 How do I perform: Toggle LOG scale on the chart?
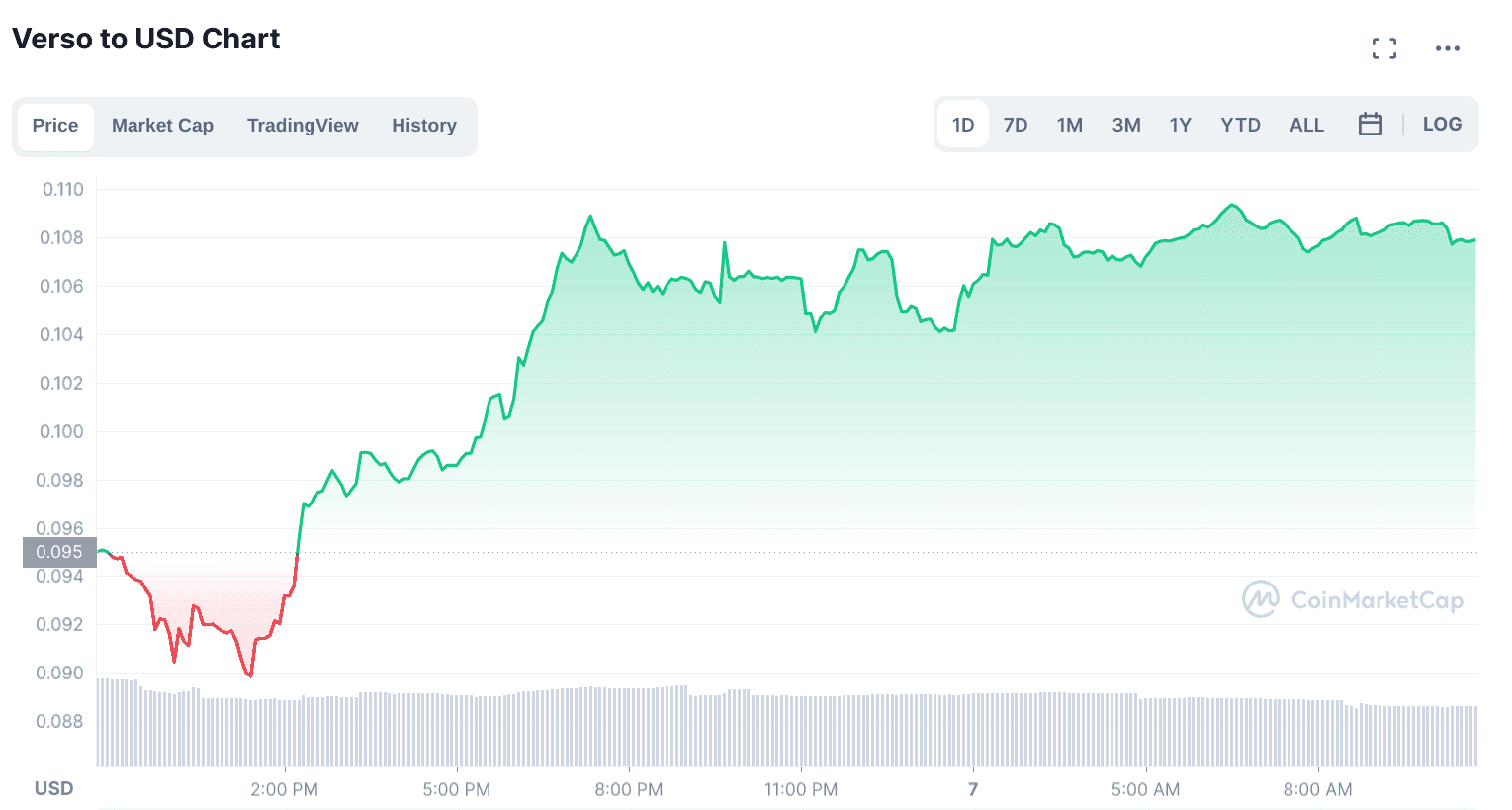[x=1442, y=125]
